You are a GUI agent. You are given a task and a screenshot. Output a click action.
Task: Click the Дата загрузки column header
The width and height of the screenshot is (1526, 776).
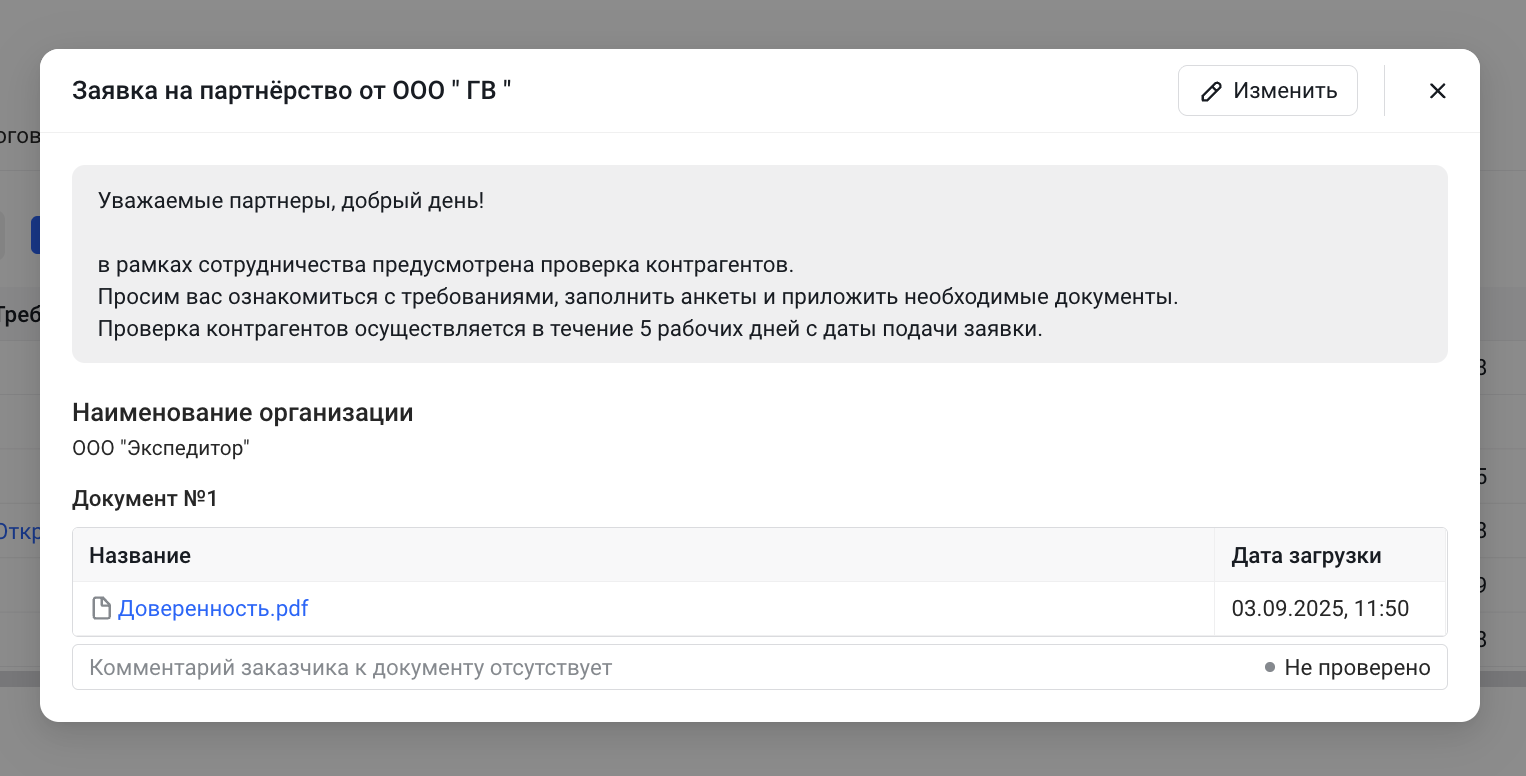pyautogui.click(x=1306, y=555)
